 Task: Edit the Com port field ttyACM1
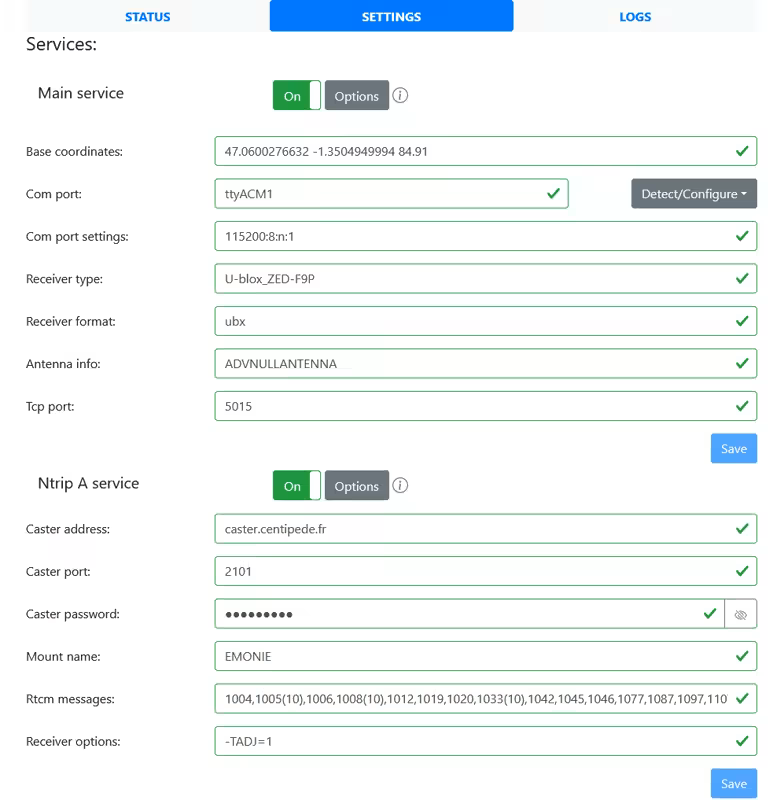pyautogui.click(x=380, y=194)
